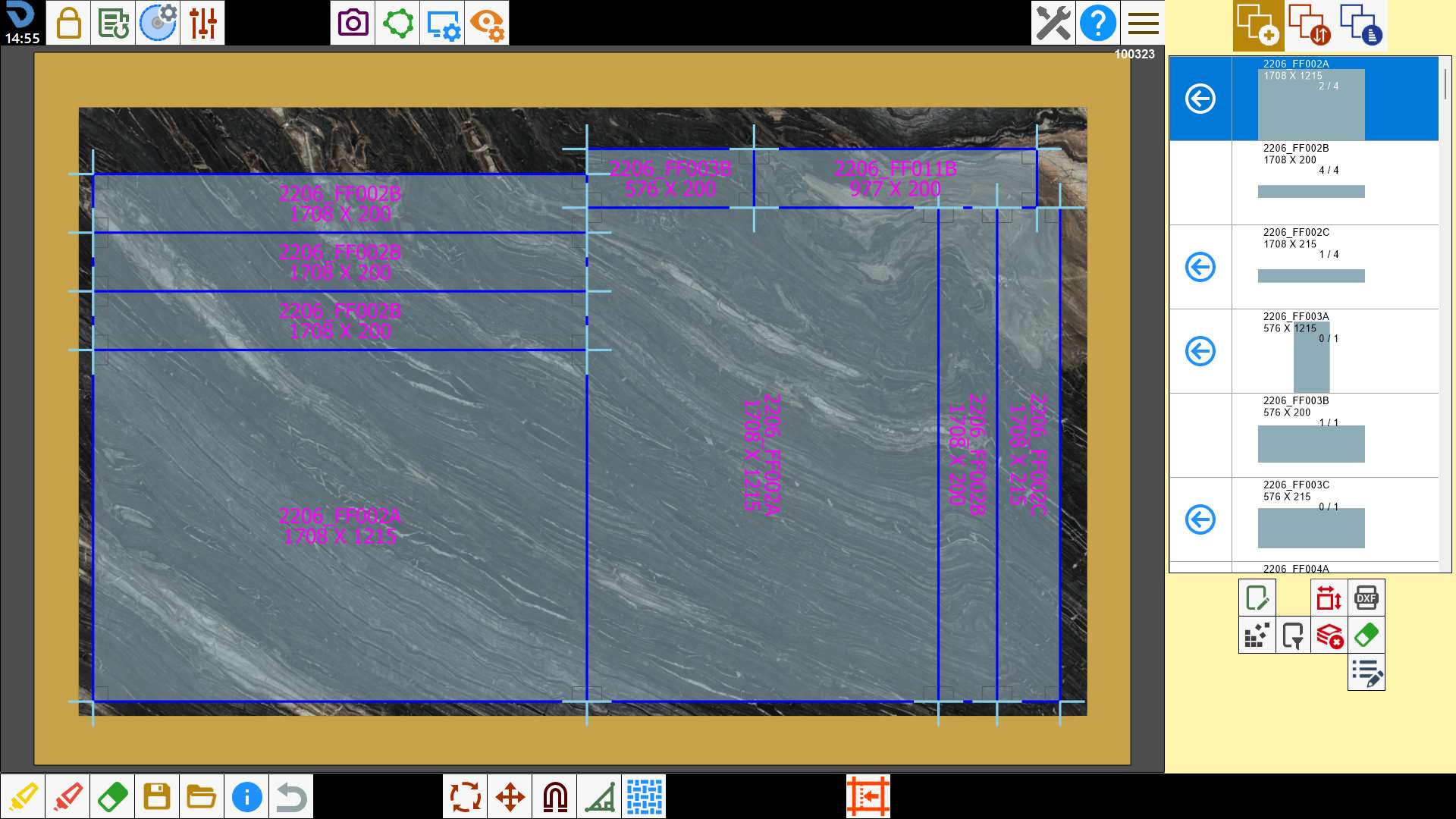This screenshot has height=819, width=1456.
Task: Select the swap pieces tab
Action: coord(1310,25)
